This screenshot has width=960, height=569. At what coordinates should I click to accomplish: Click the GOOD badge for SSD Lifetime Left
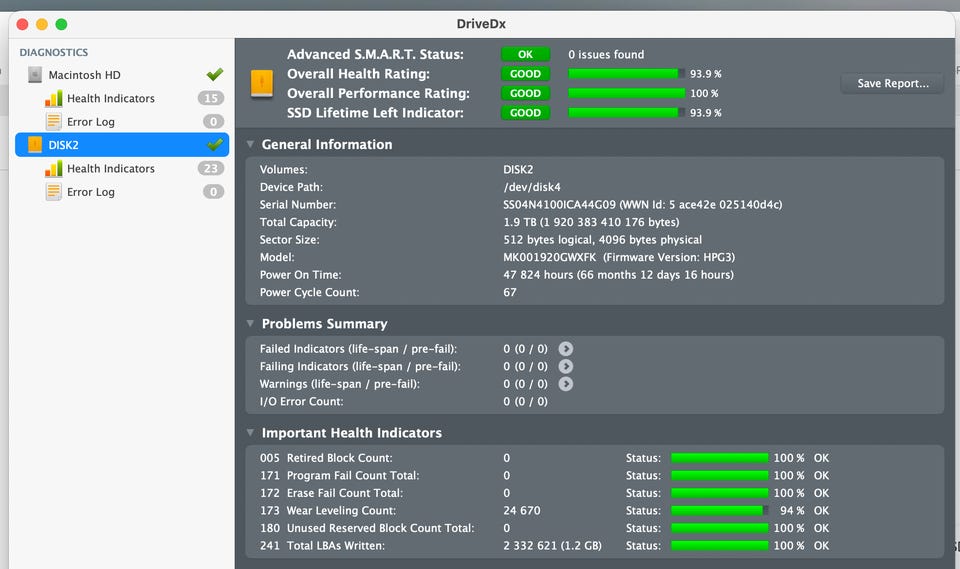(525, 113)
